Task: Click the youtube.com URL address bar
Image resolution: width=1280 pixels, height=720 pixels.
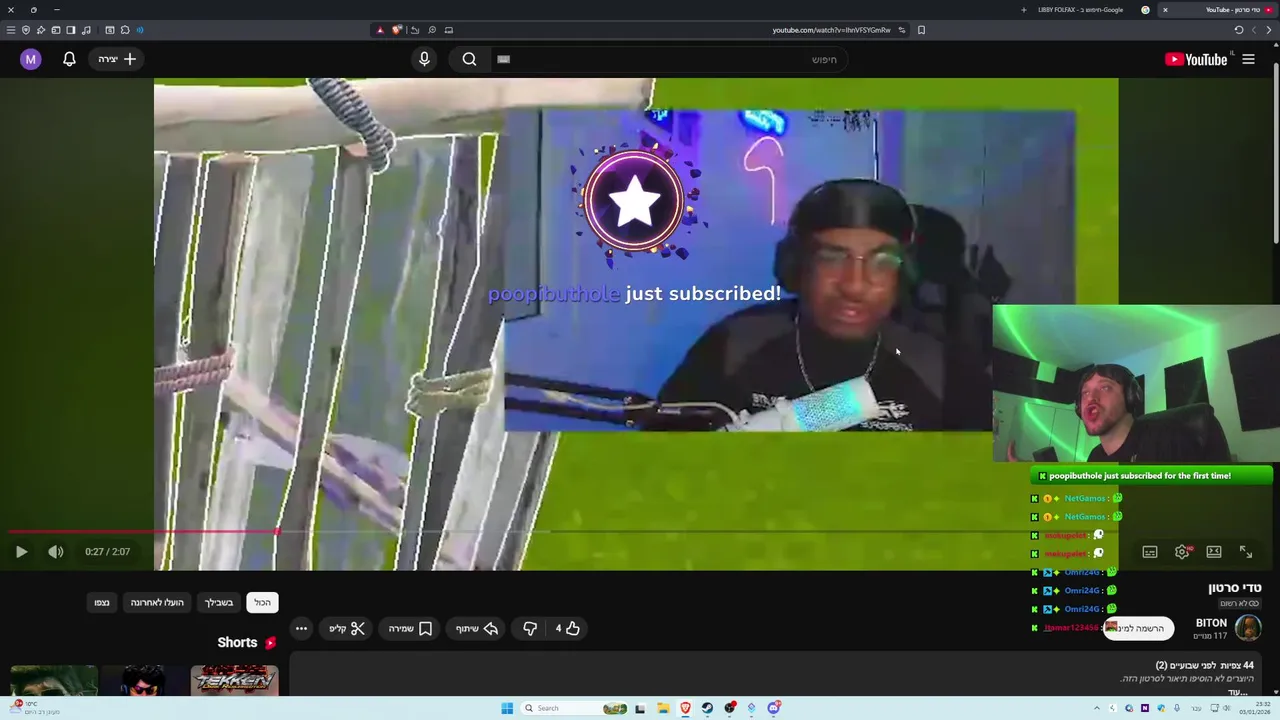Action: (830, 30)
